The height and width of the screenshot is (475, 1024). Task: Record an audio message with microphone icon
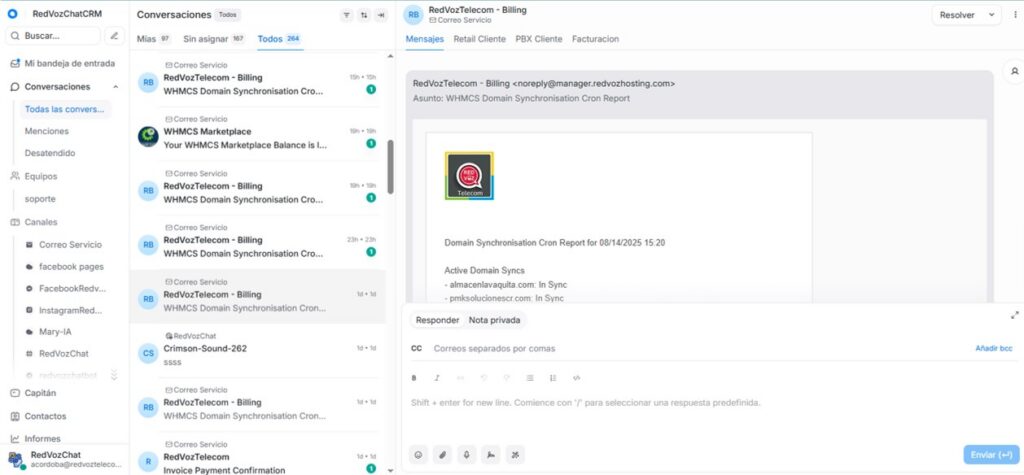466,454
